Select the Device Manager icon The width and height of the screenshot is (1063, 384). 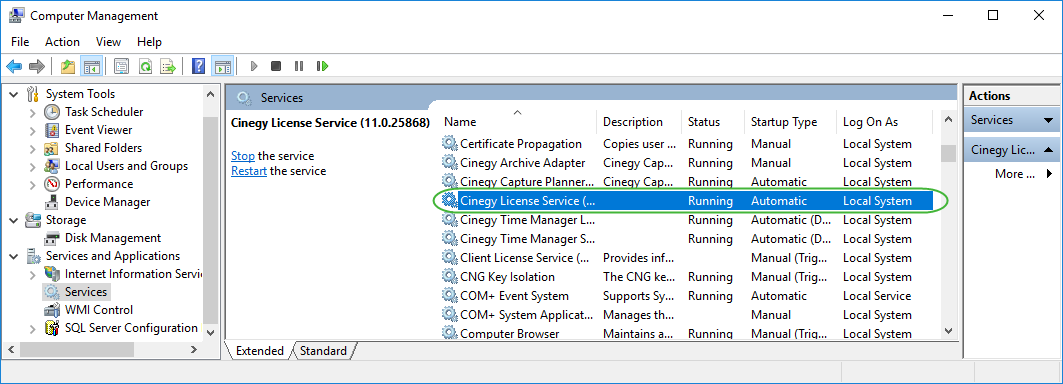(52, 201)
